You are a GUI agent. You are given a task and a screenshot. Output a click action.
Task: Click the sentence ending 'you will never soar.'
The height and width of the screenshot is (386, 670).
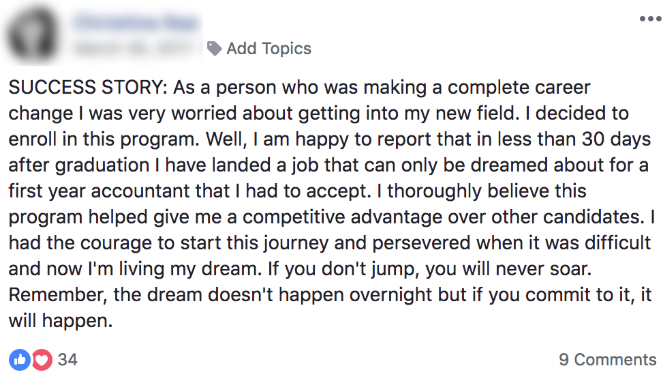(x=429, y=269)
